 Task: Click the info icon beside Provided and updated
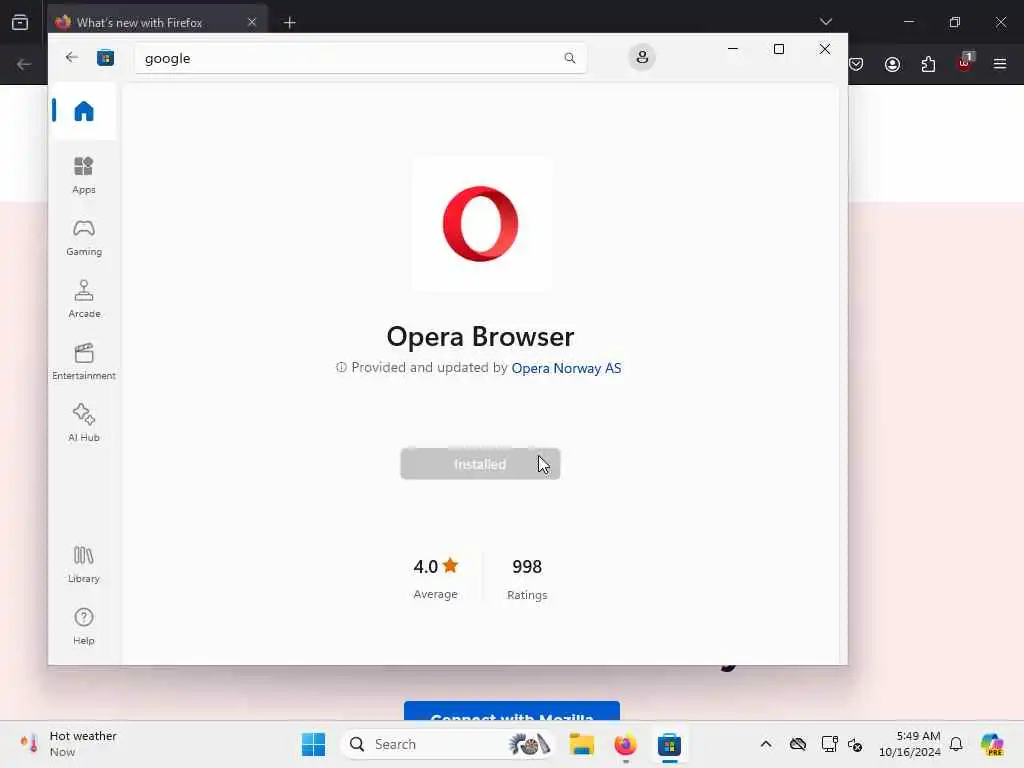(341, 368)
